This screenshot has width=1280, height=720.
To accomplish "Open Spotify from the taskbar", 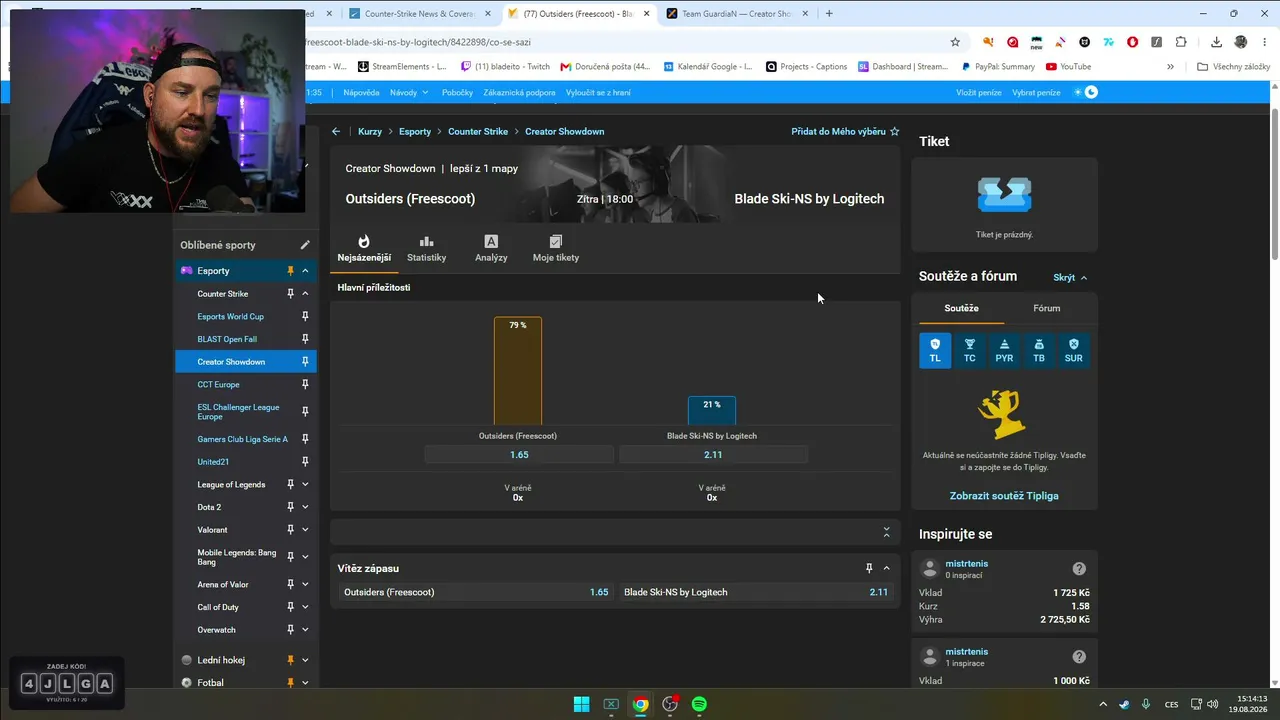I will [x=700, y=704].
